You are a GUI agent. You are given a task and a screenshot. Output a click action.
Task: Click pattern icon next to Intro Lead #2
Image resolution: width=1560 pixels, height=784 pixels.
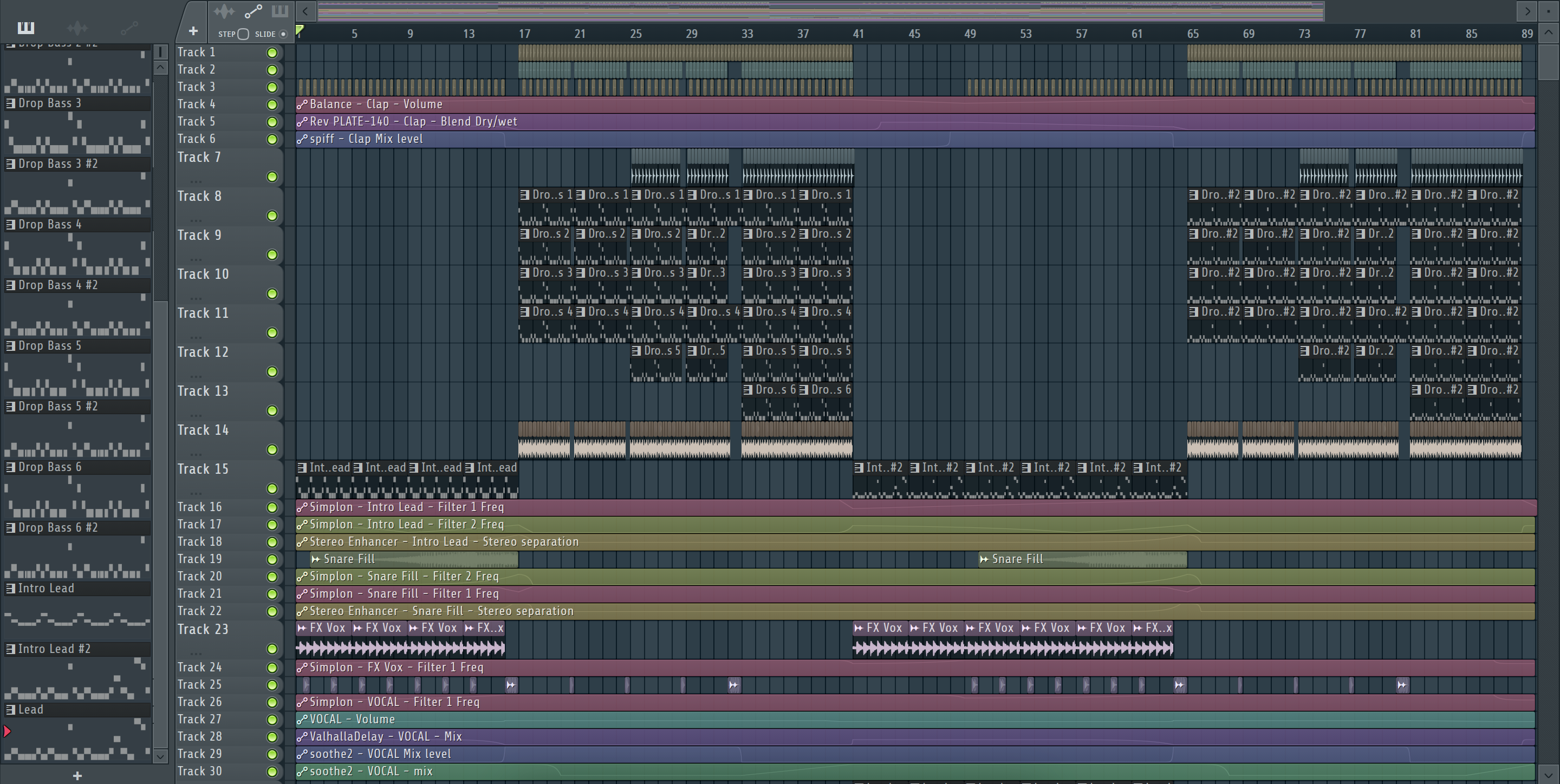click(x=10, y=649)
